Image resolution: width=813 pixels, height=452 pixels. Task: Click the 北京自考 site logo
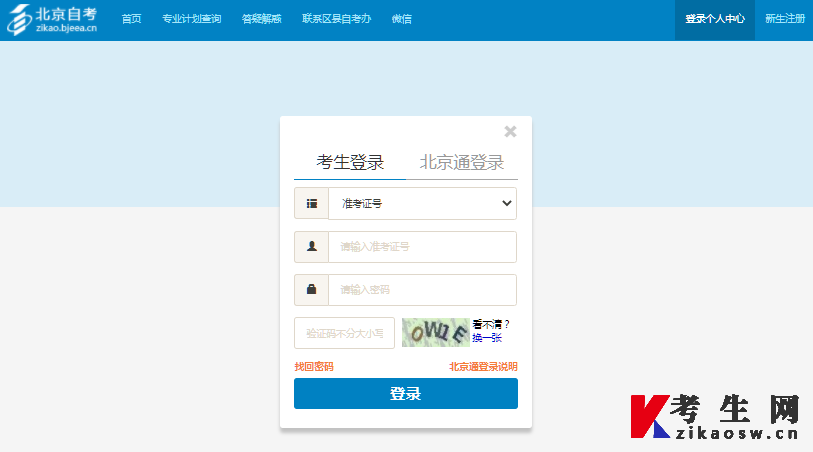(52, 20)
